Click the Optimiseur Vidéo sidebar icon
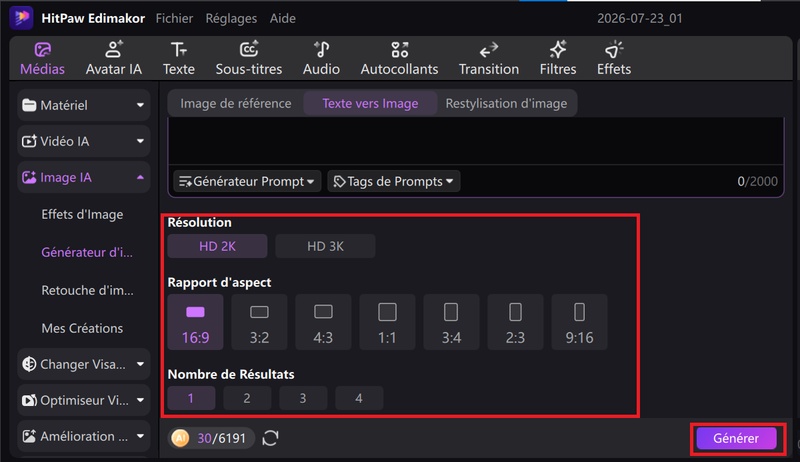This screenshot has height=462, width=800. (x=29, y=400)
